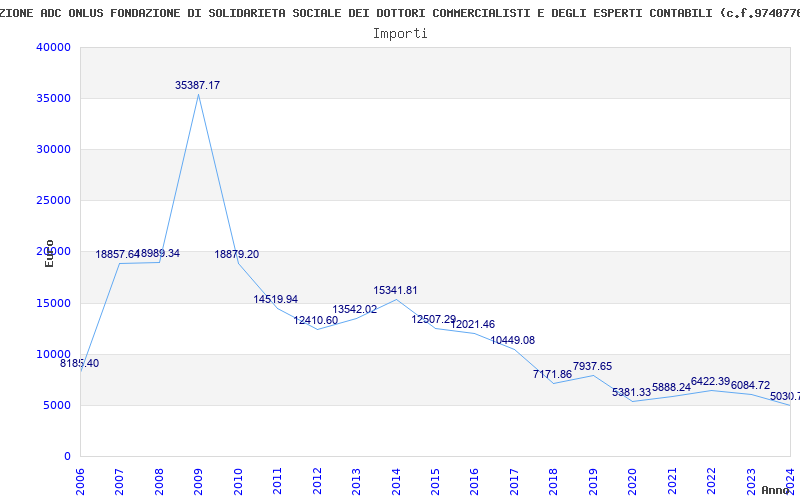This screenshot has height=500, width=800.
Task: Select the 2012 year tick label
Action: tap(317, 481)
